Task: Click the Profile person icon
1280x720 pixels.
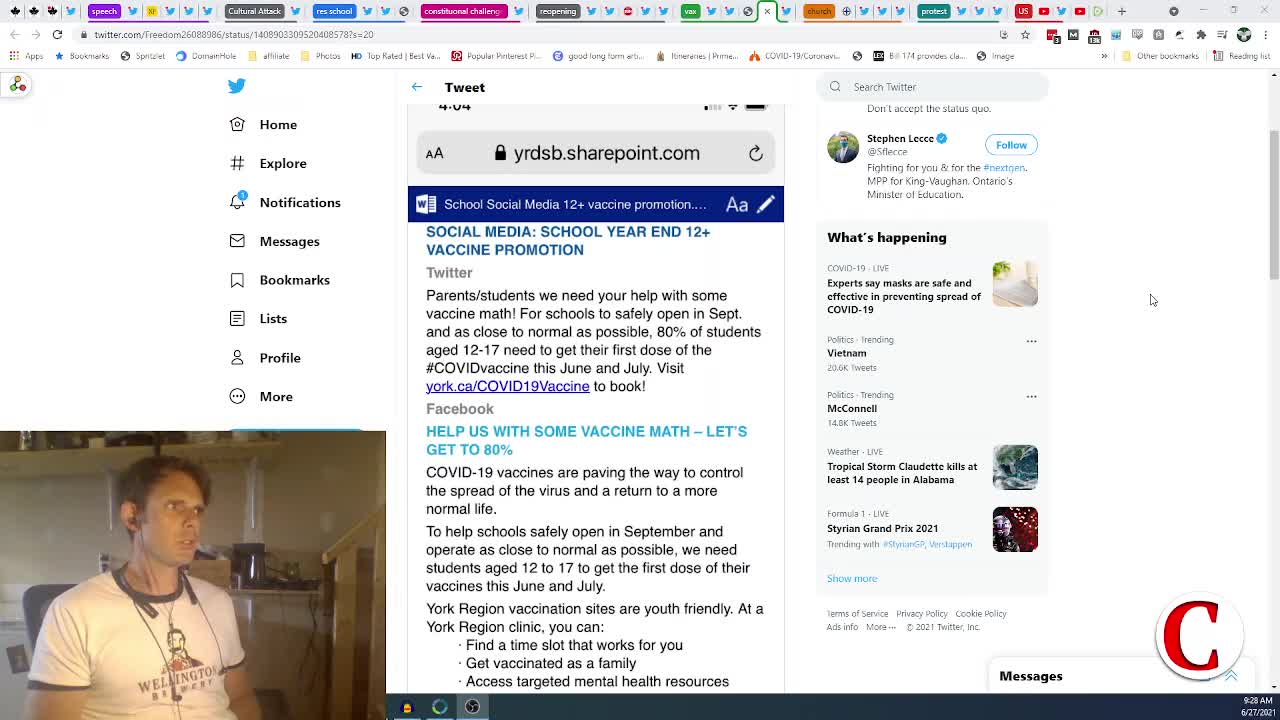Action: coord(237,357)
